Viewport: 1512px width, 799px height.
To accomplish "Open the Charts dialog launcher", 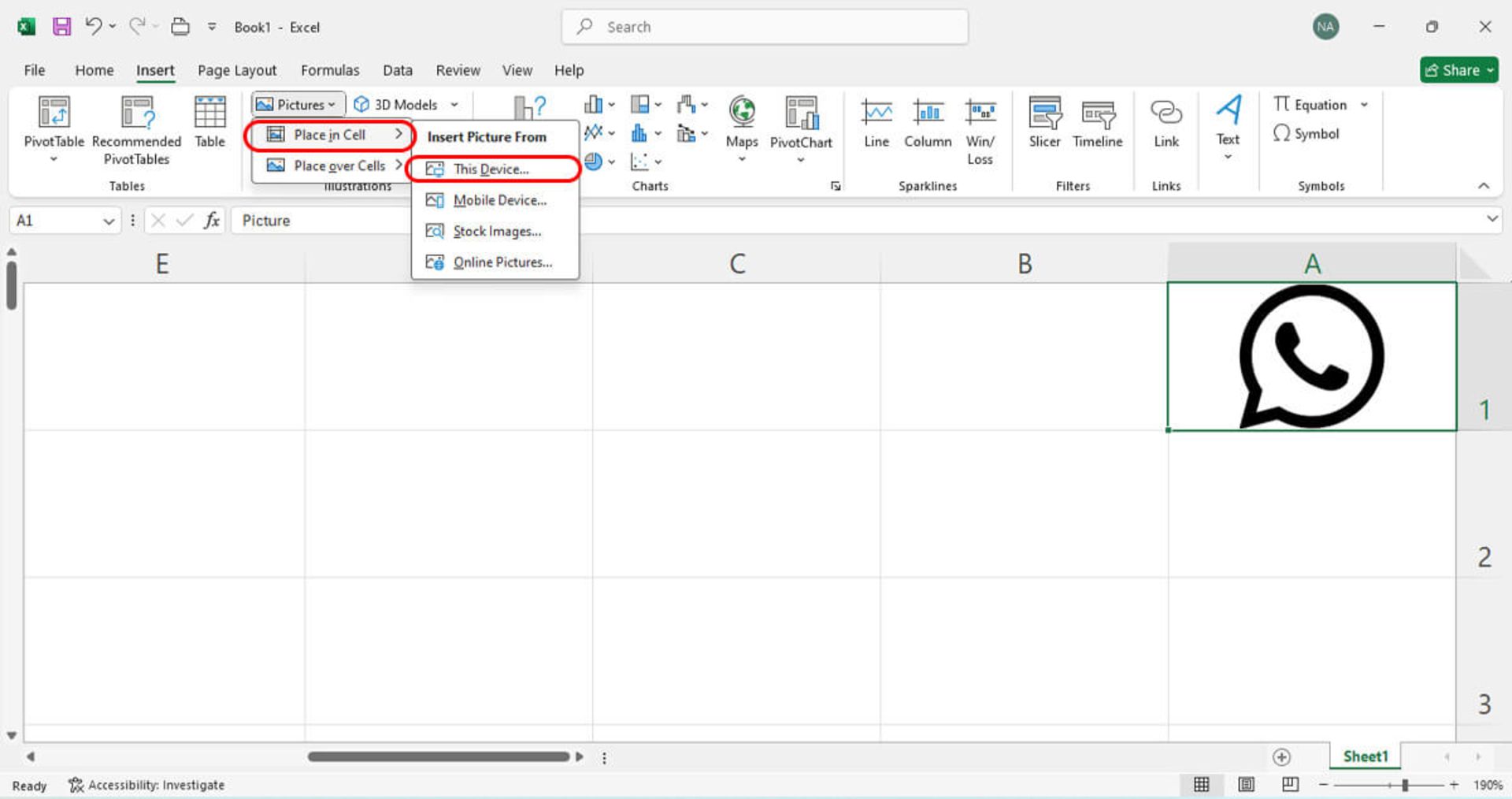I will (x=836, y=186).
